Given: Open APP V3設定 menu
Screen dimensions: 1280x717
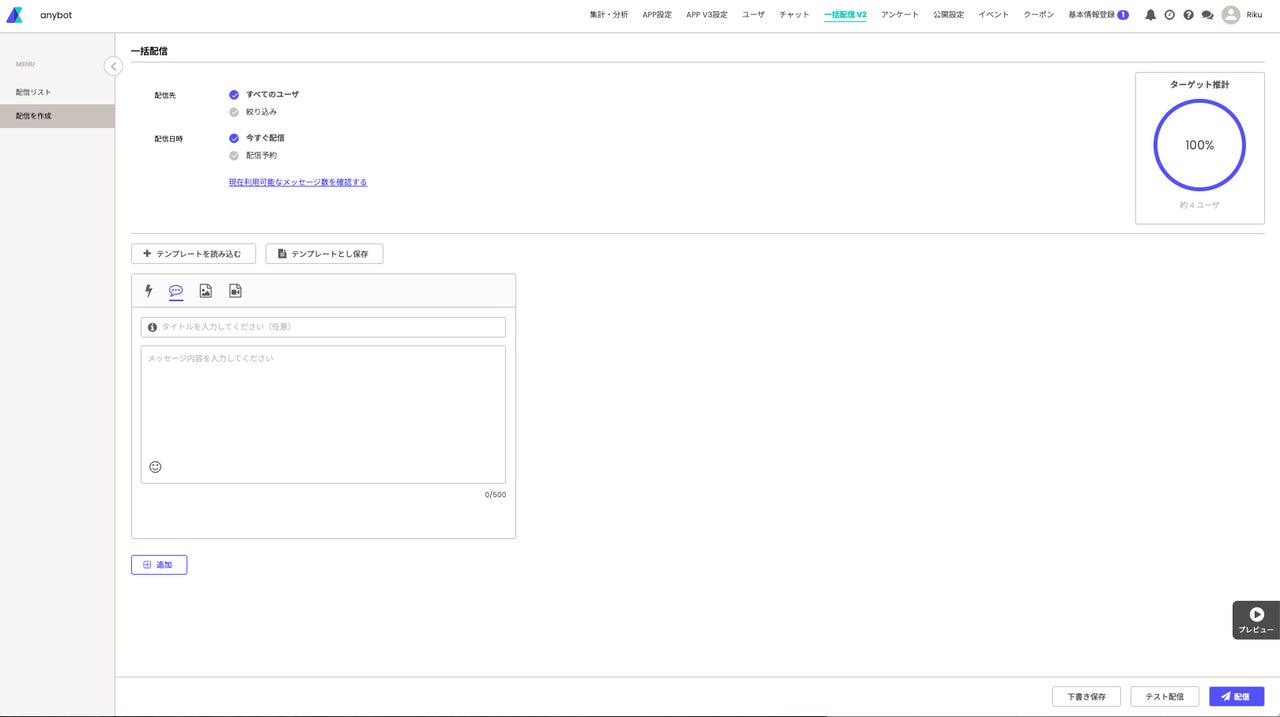Looking at the screenshot, I should [707, 15].
